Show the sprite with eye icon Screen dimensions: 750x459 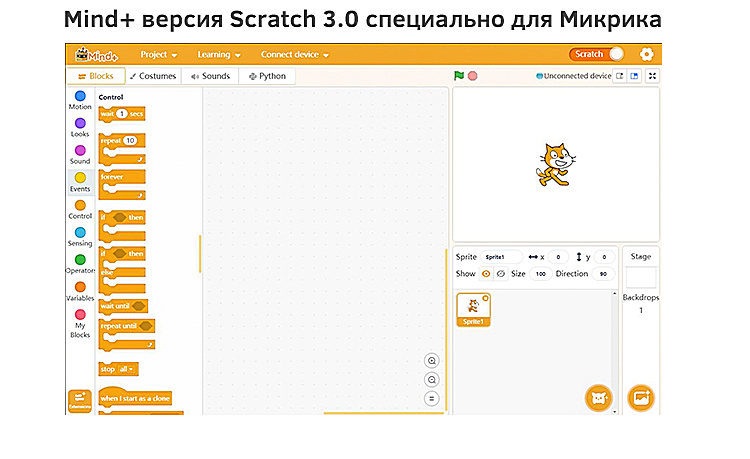coord(486,274)
